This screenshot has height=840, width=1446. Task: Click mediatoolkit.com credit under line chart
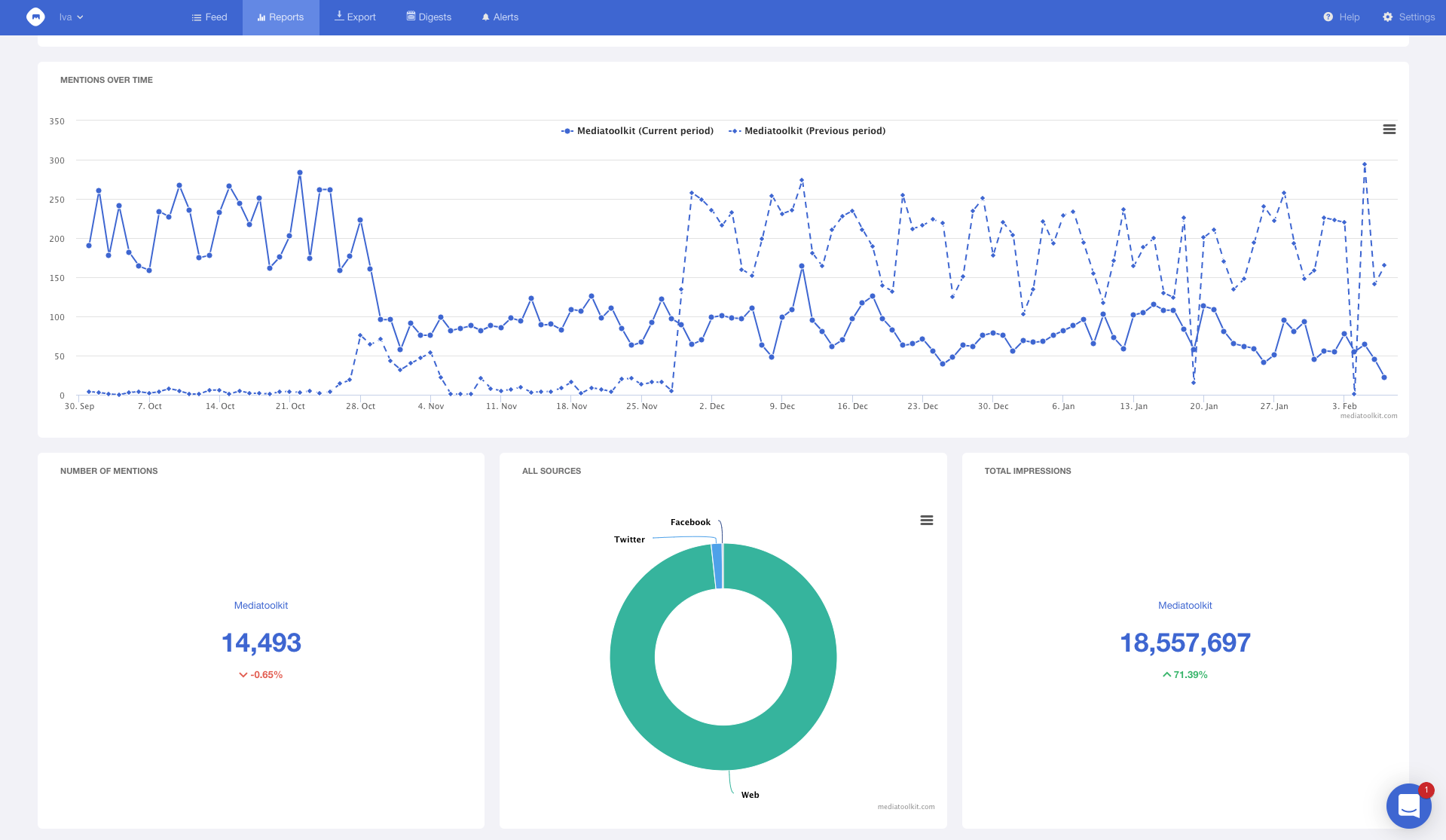1368,416
